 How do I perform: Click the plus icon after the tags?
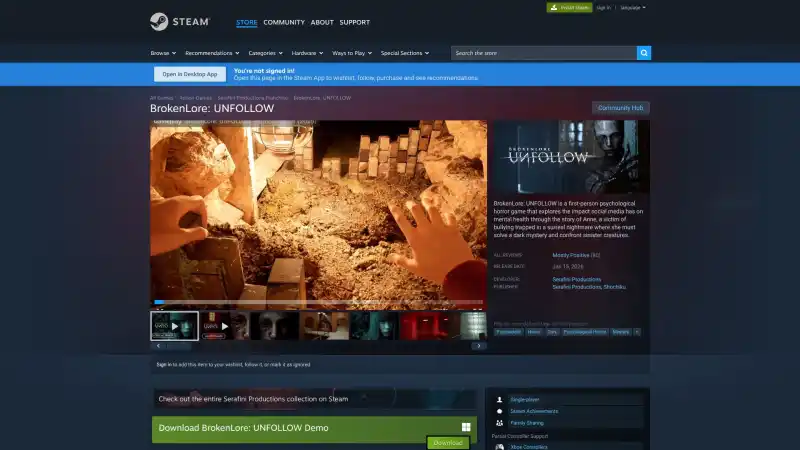coord(637,331)
